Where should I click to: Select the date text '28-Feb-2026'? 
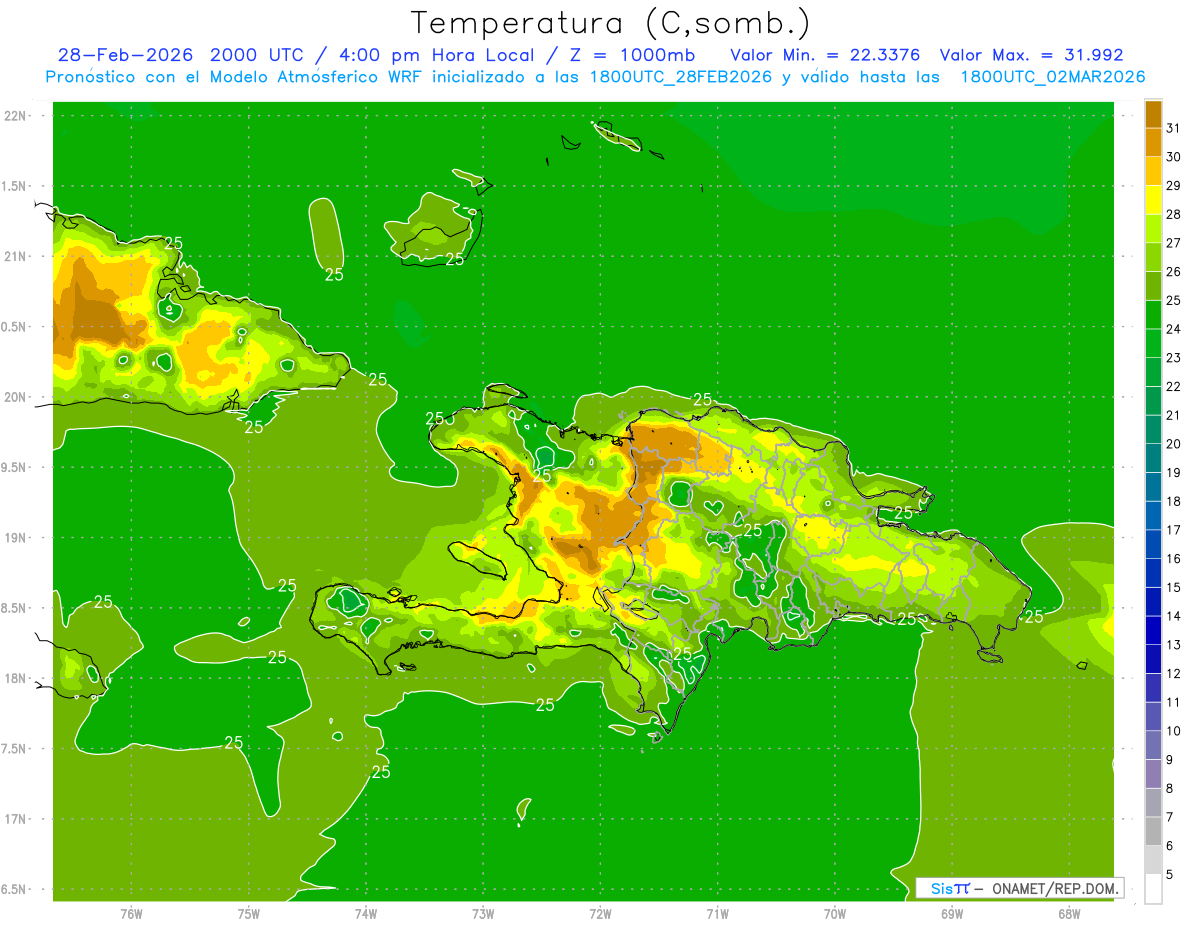(126, 55)
